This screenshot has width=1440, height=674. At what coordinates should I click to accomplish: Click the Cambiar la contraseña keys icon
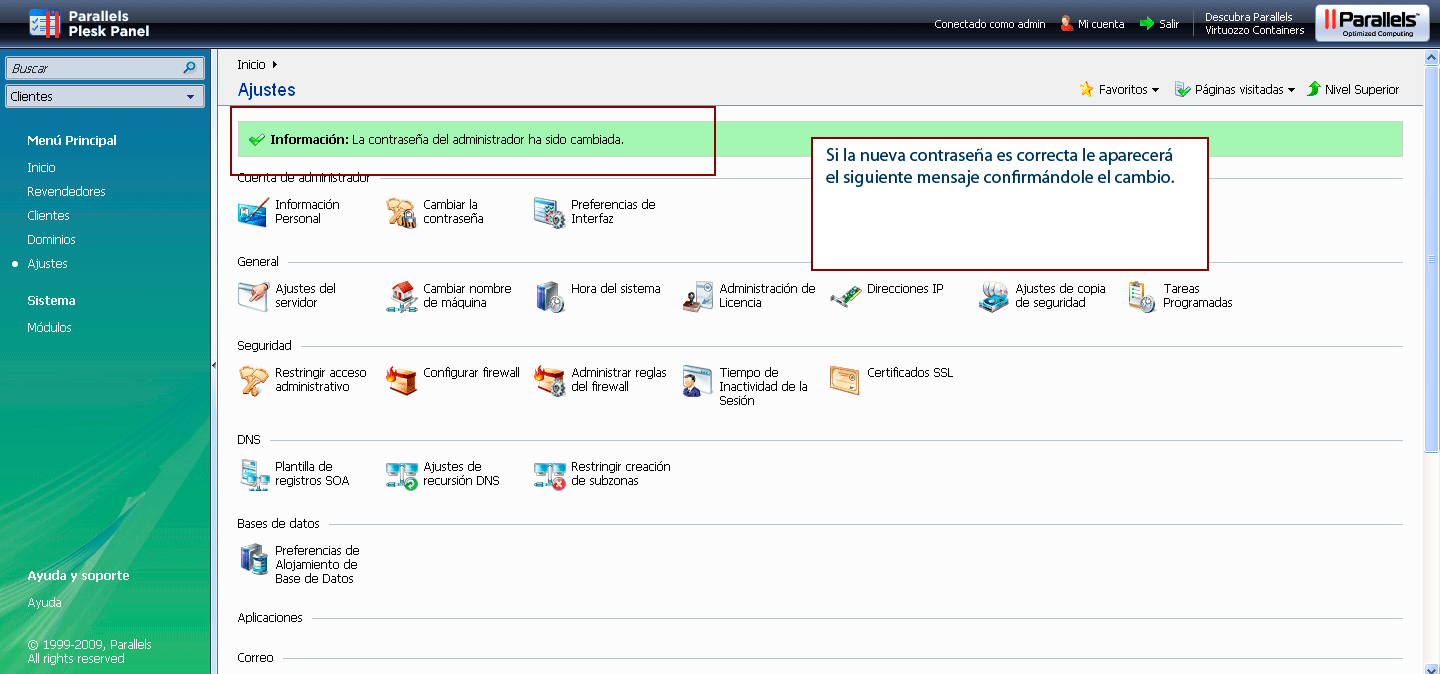point(402,212)
